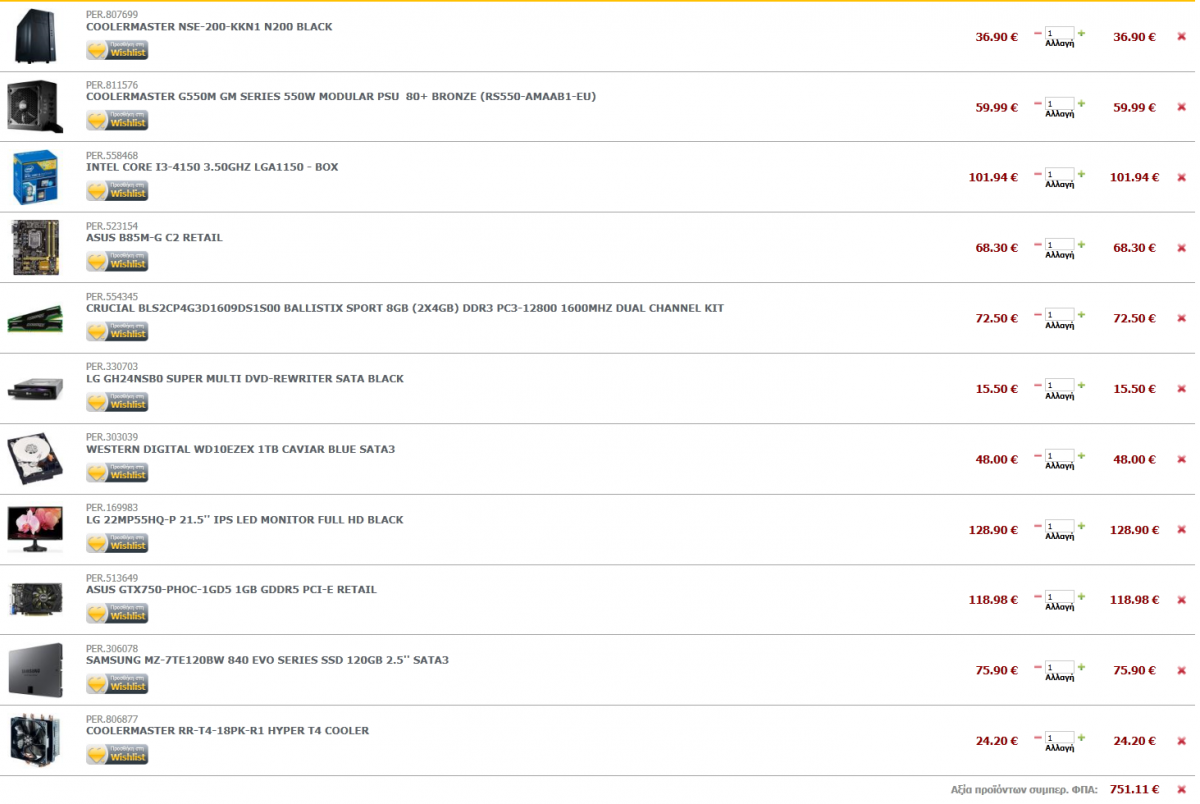
Task: Edit quantity field for Coolermaster N200 case
Action: (1059, 33)
